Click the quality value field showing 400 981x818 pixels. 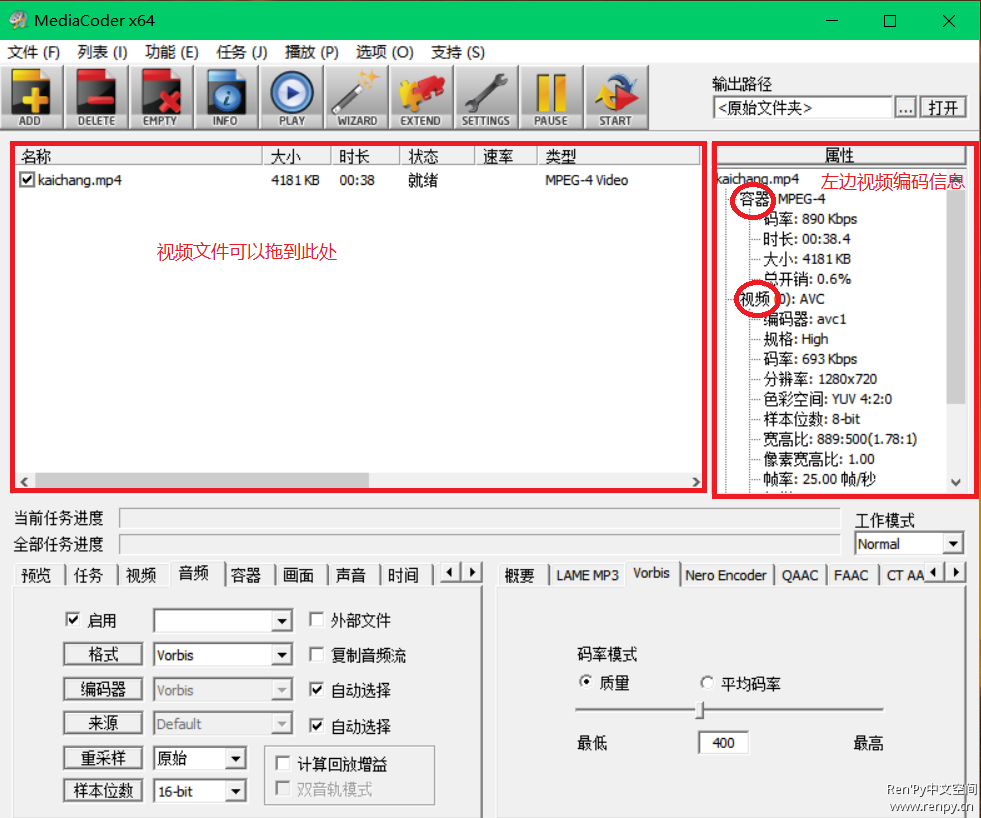(723, 743)
